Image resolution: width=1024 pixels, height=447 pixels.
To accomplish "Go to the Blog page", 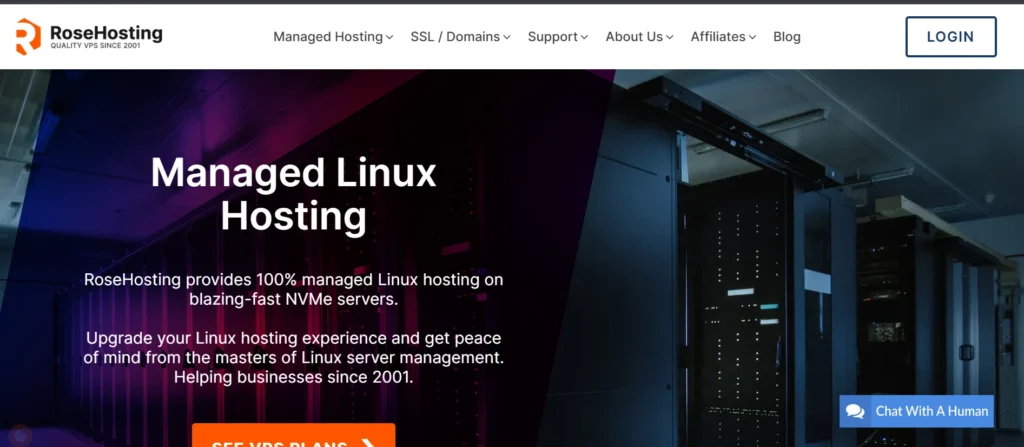I will [787, 37].
